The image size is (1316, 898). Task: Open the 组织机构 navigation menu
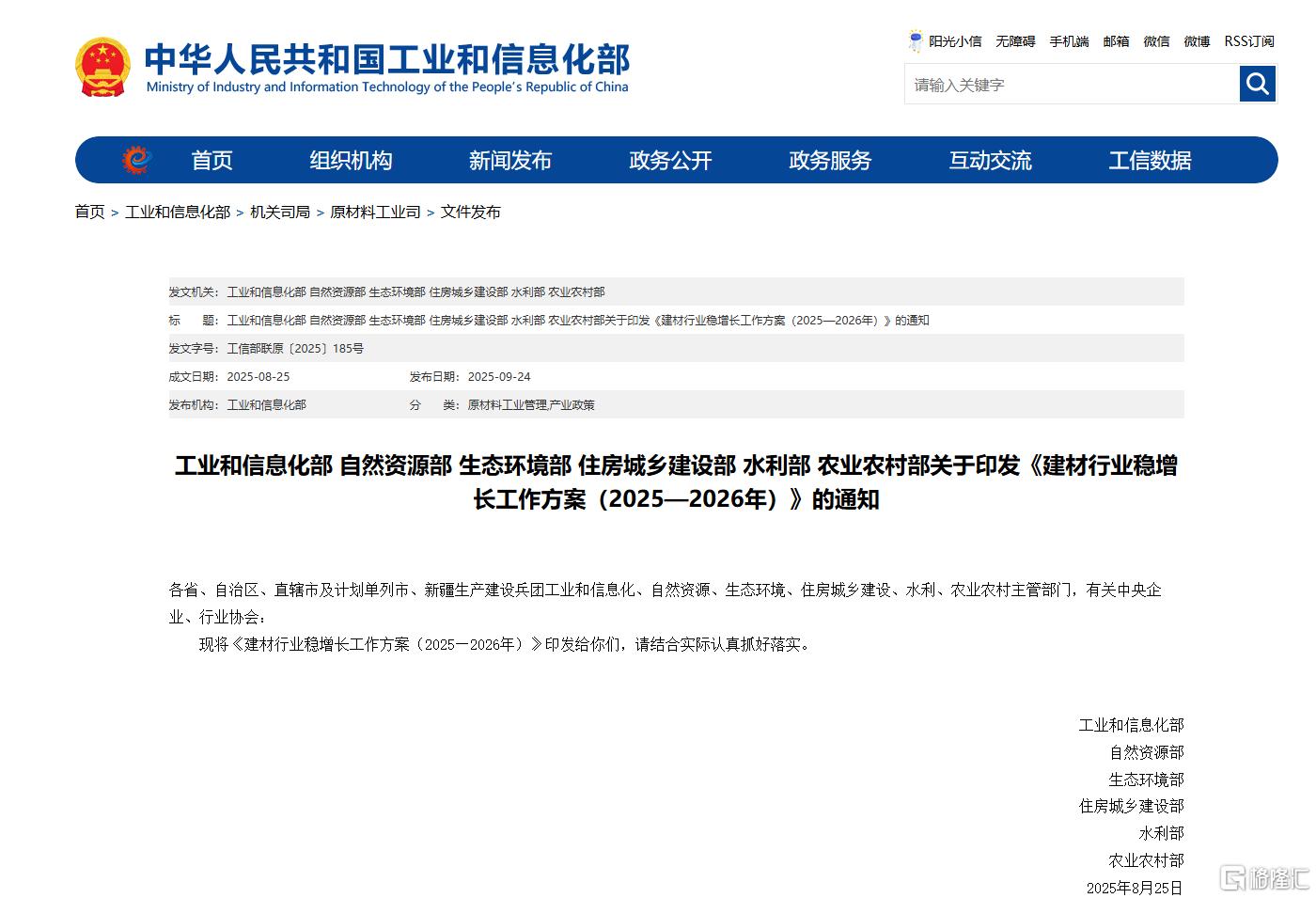pyautogui.click(x=351, y=161)
